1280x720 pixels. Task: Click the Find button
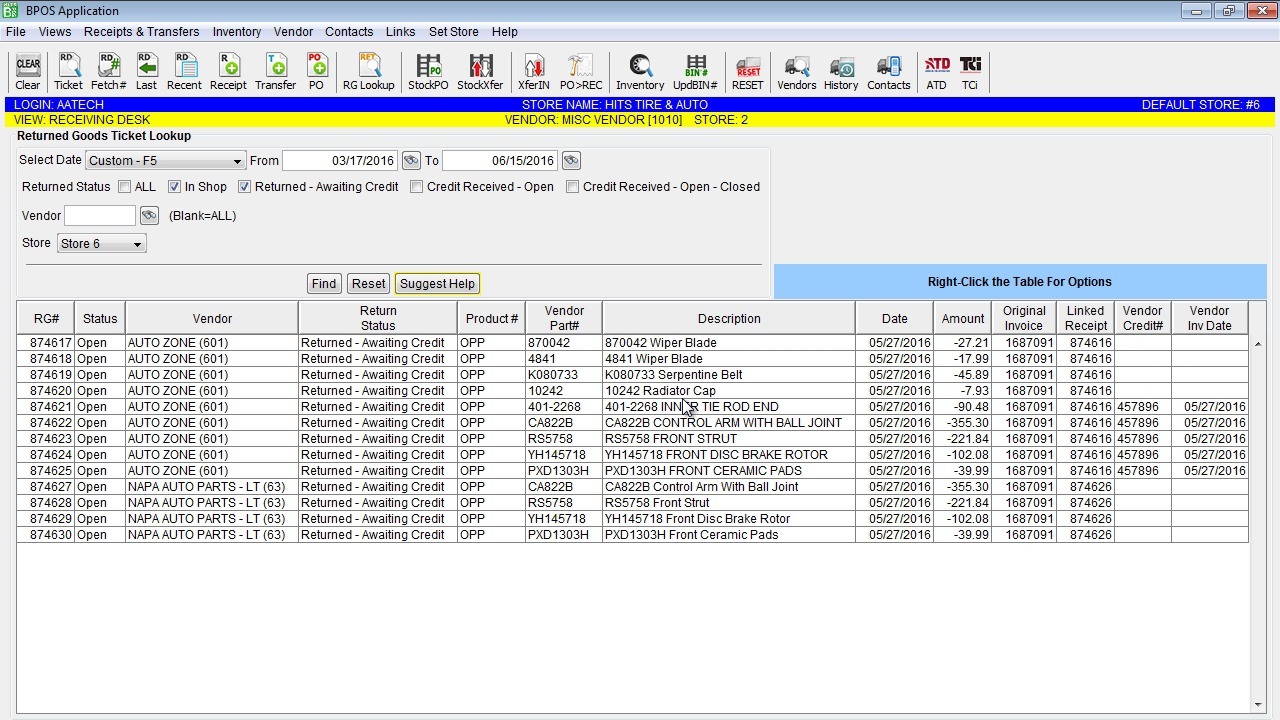pos(324,284)
